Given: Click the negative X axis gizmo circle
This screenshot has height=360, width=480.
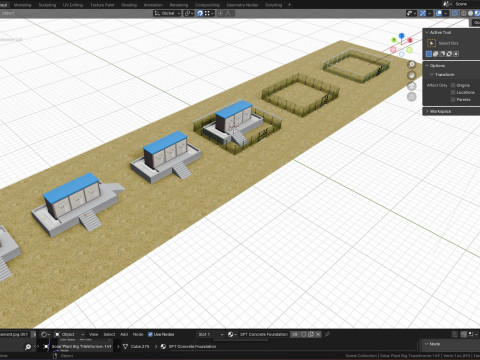Looking at the screenshot, I should pyautogui.click(x=393, y=50).
